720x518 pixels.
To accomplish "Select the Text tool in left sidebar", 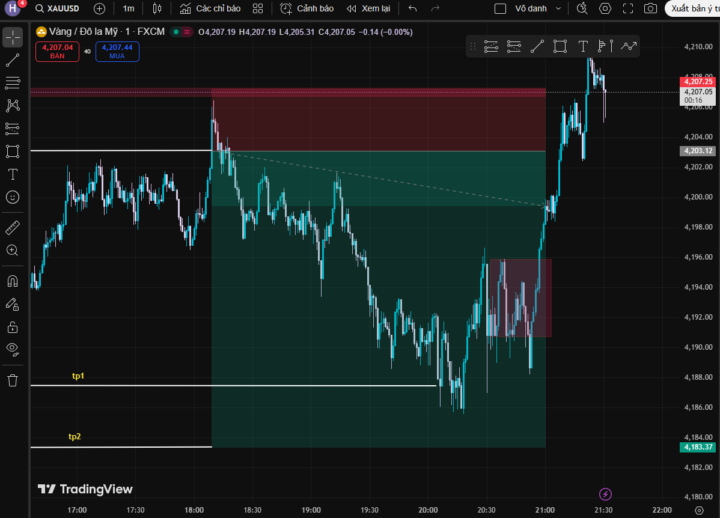I will 13,175.
